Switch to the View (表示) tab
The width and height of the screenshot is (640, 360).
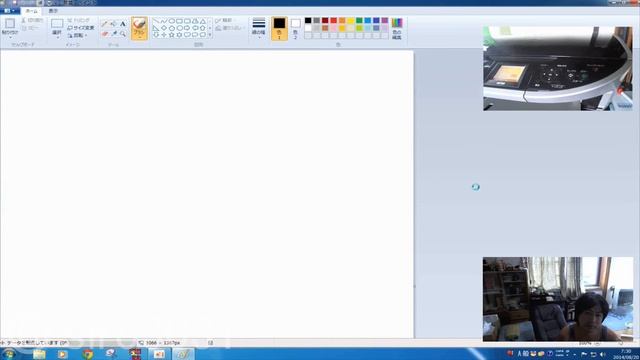[53, 11]
